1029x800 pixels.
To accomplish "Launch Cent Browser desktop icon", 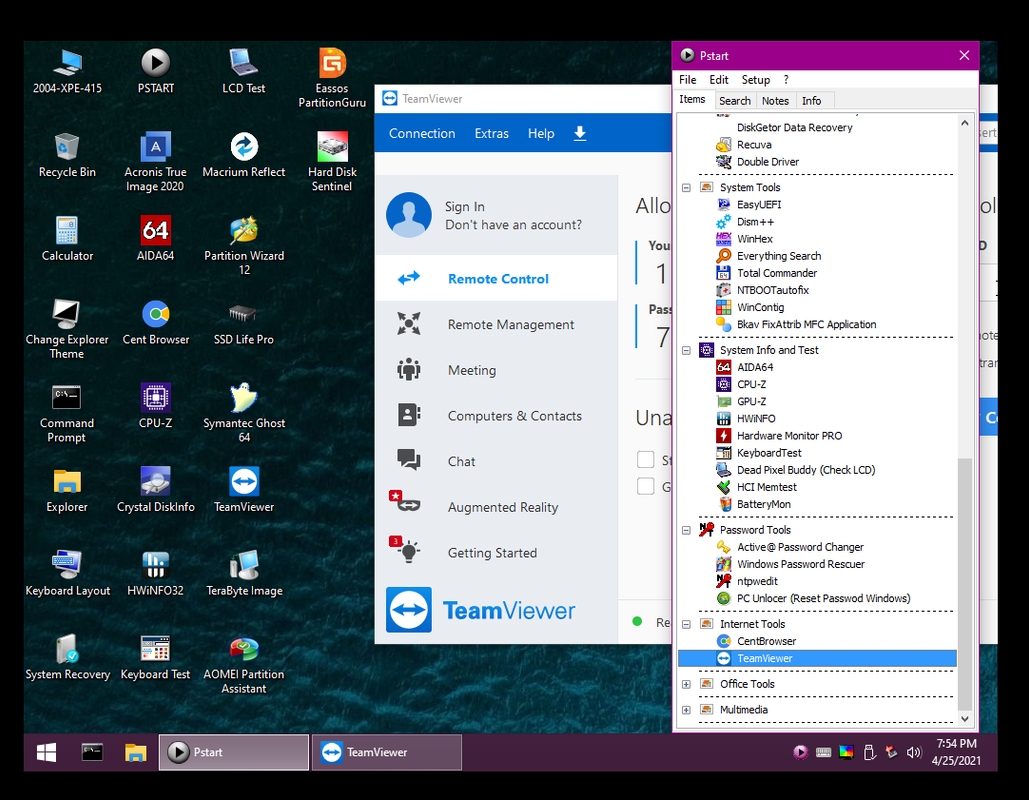I will (156, 322).
